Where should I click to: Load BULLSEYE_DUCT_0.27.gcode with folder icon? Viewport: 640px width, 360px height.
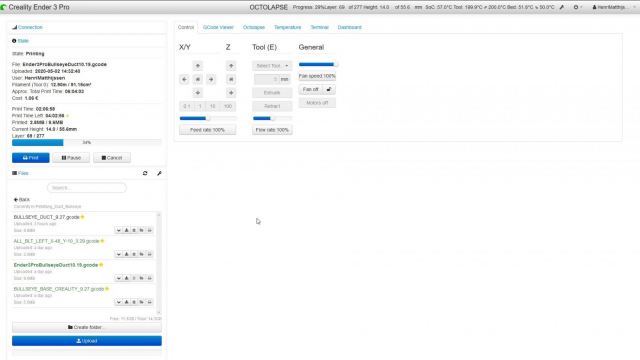(x=142, y=230)
